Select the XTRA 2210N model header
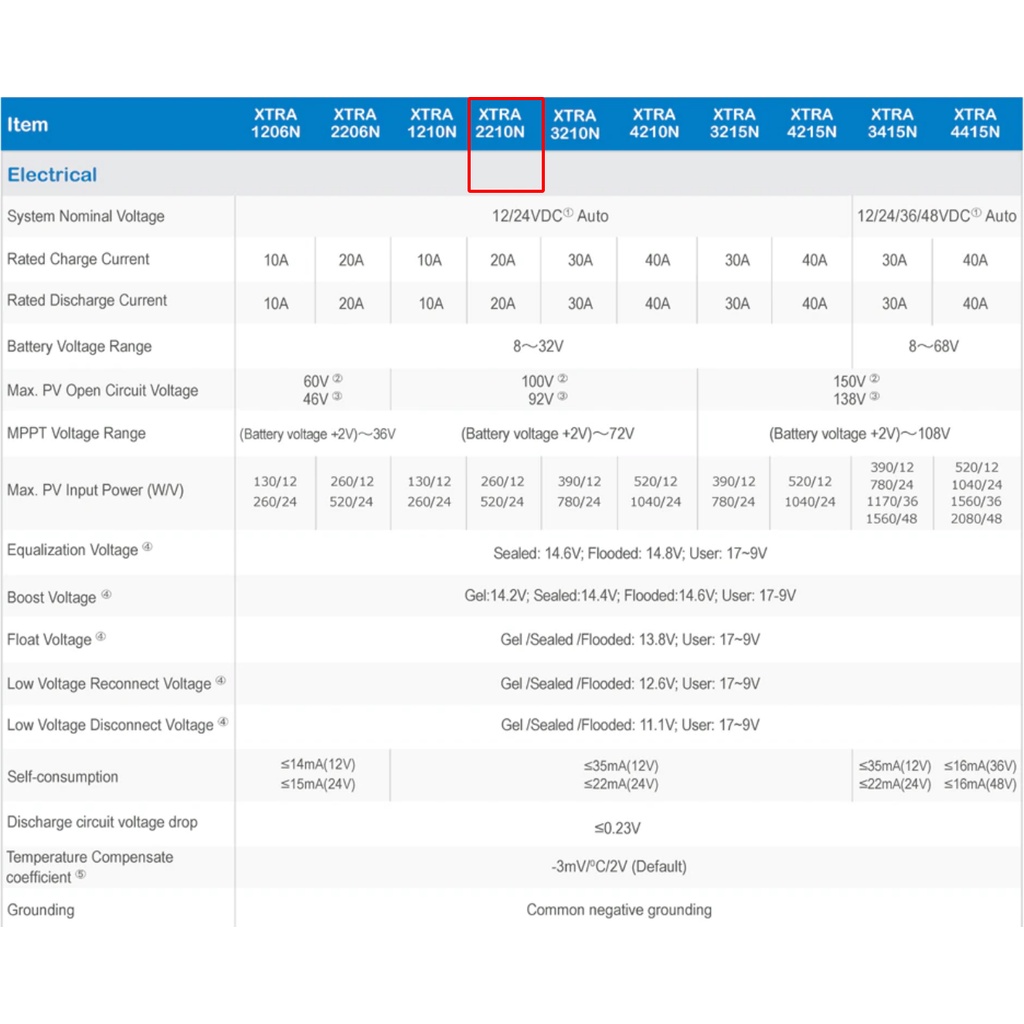1024x1024 pixels. (x=500, y=123)
